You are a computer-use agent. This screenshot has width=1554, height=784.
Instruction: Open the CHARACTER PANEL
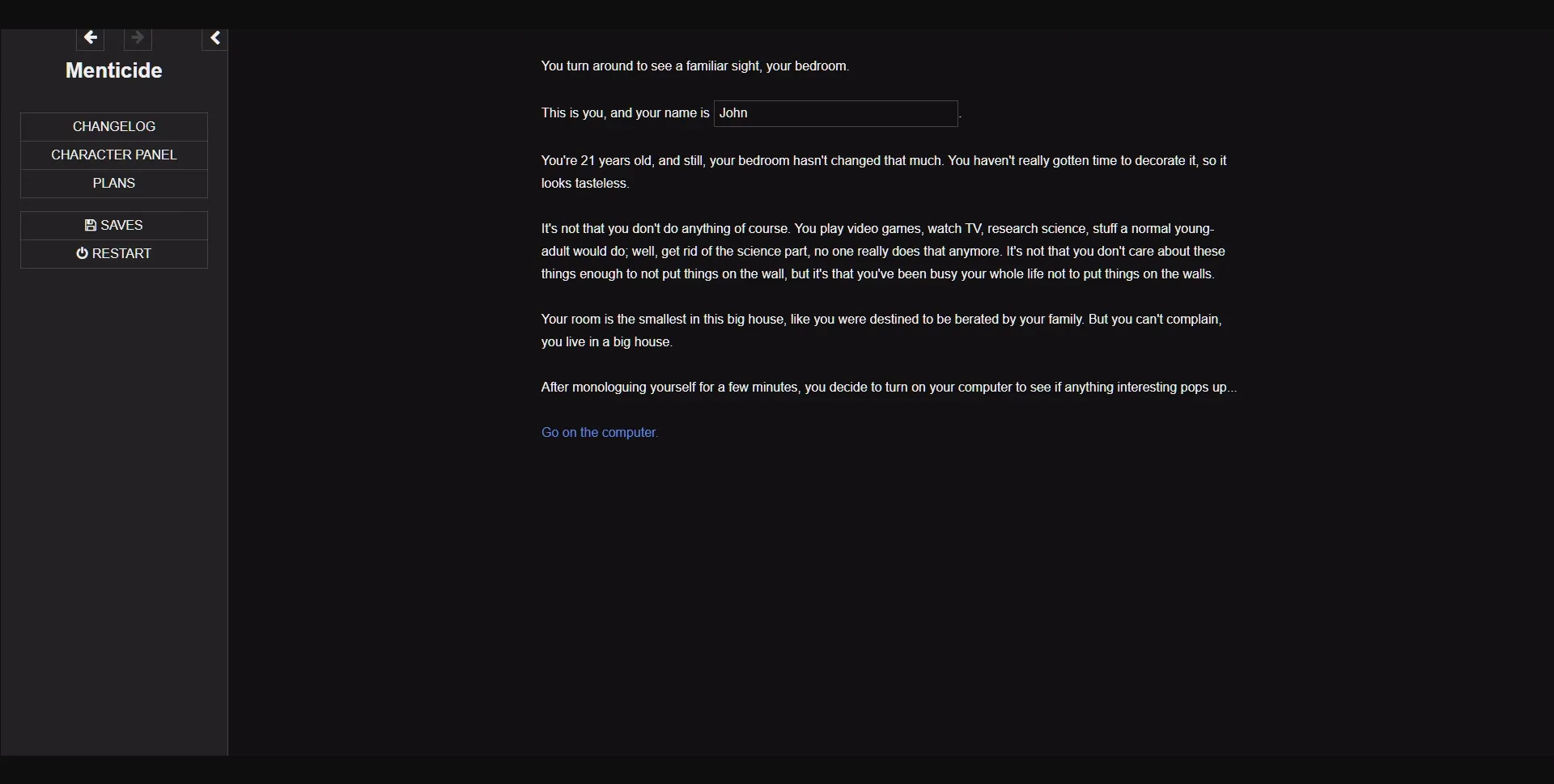(113, 155)
